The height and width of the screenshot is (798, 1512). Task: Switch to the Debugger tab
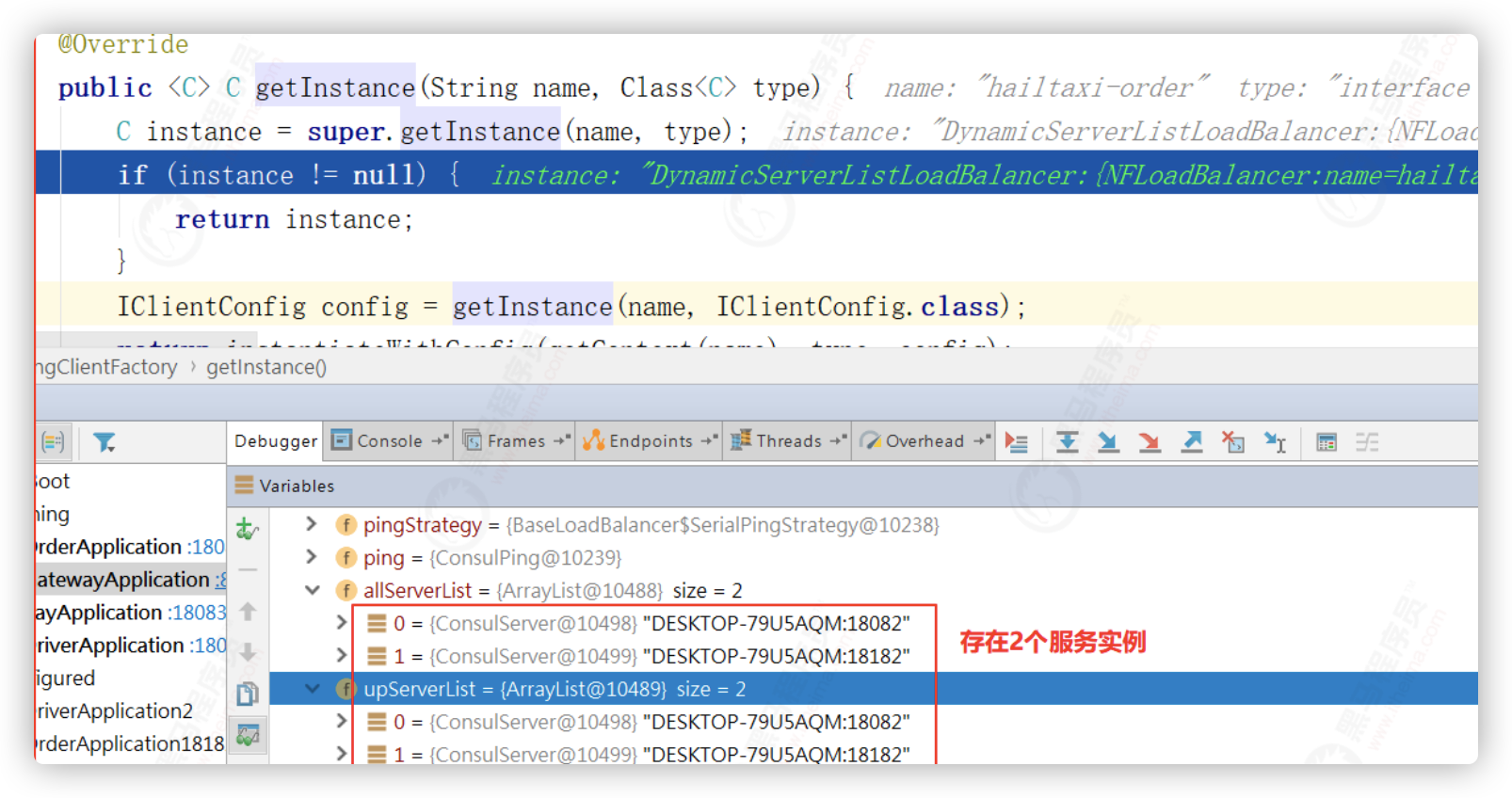[275, 440]
